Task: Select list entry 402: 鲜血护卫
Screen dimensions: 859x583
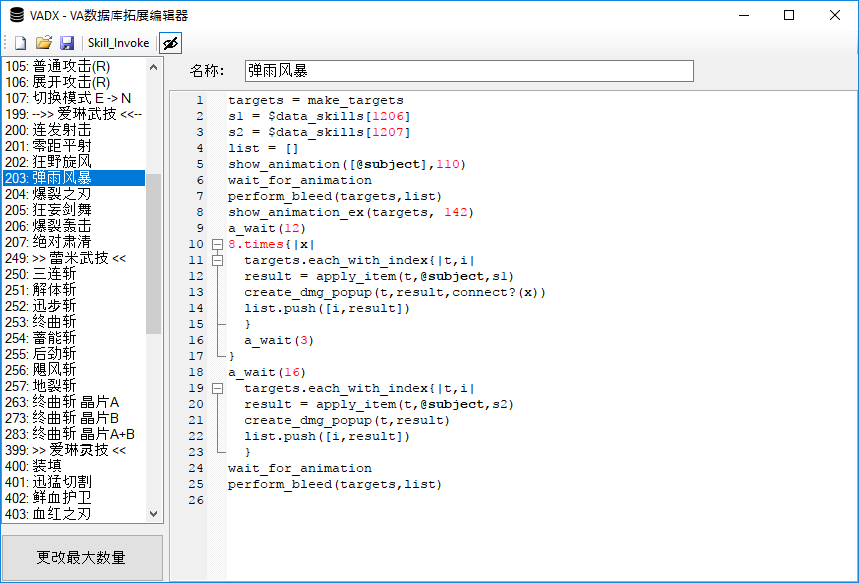Action: click(x=74, y=498)
